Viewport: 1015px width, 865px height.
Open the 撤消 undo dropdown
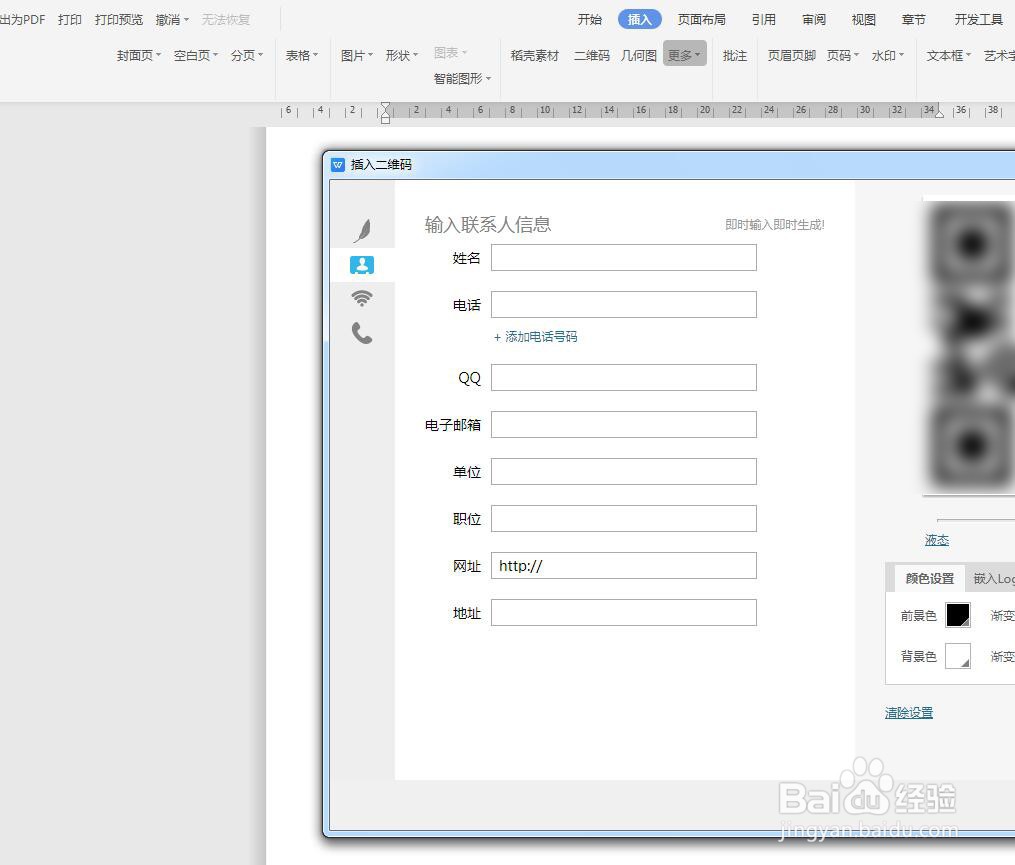click(x=172, y=20)
